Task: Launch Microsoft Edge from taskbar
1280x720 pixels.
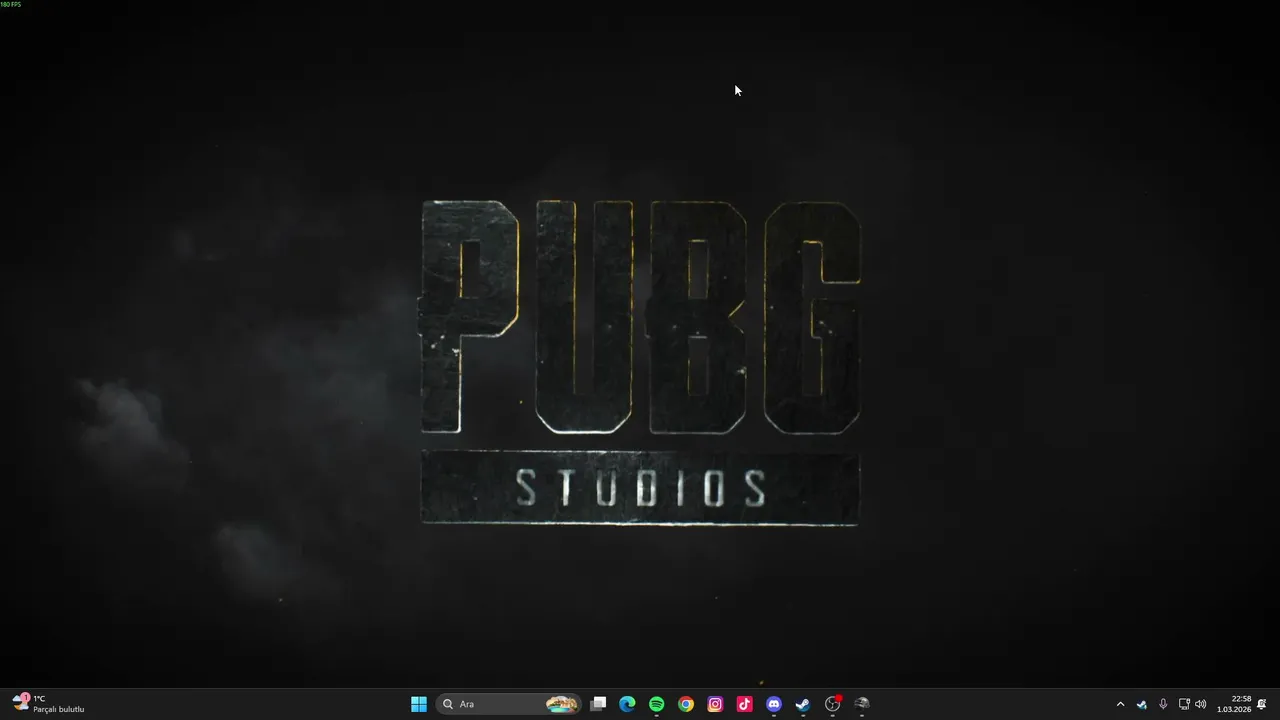Action: point(627,704)
